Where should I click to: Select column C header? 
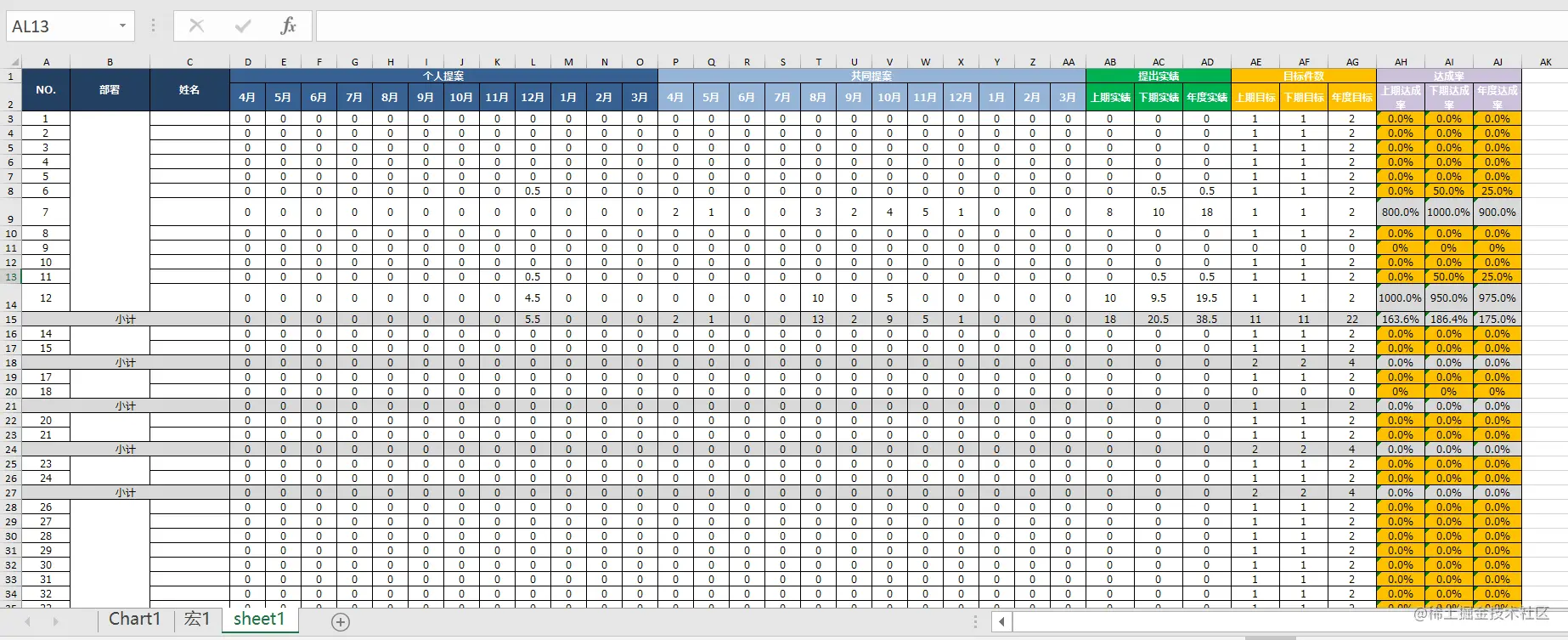point(189,62)
